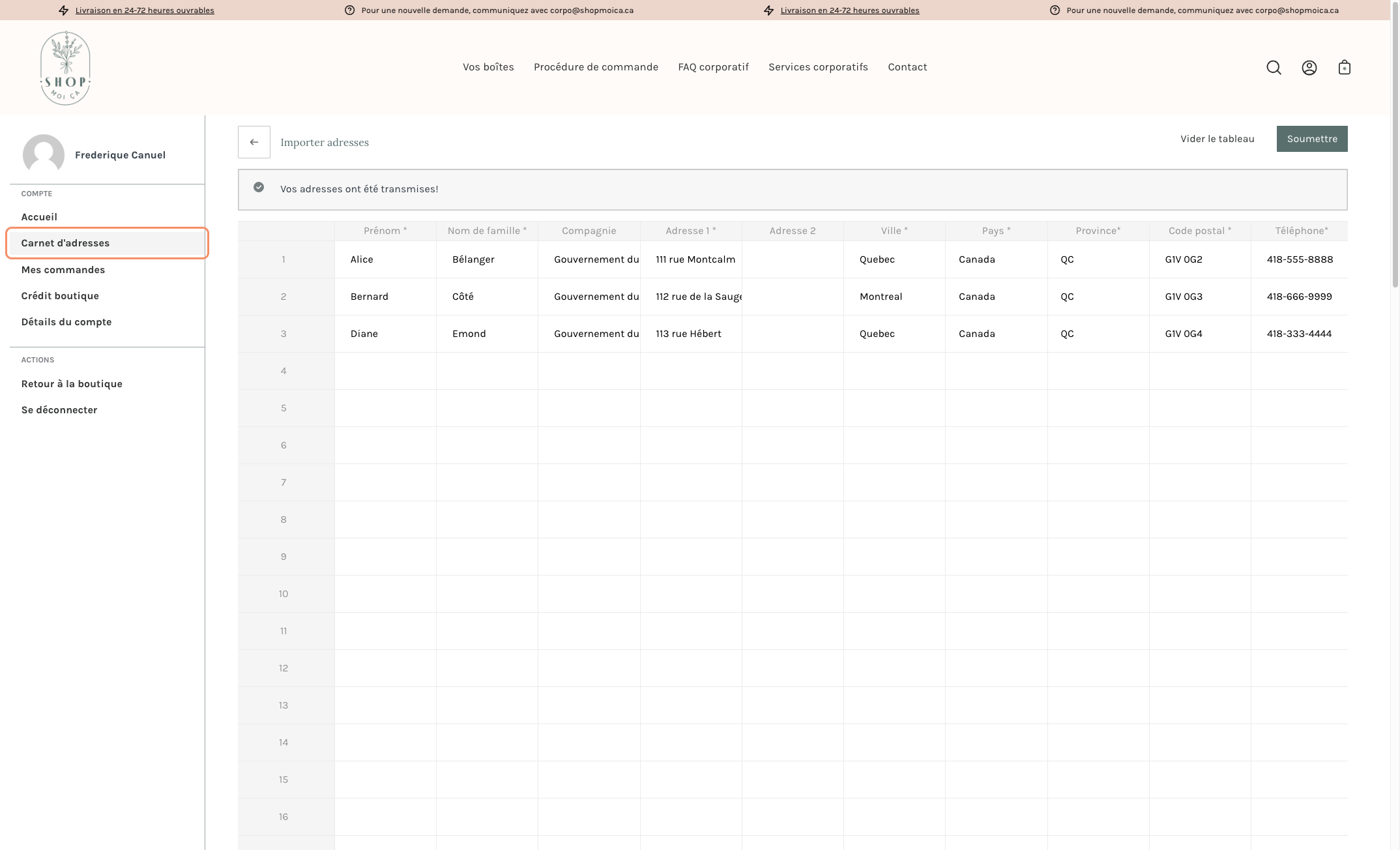Select Carnet d'adresses in sidebar
Viewport: 1400px width, 850px height.
[107, 243]
